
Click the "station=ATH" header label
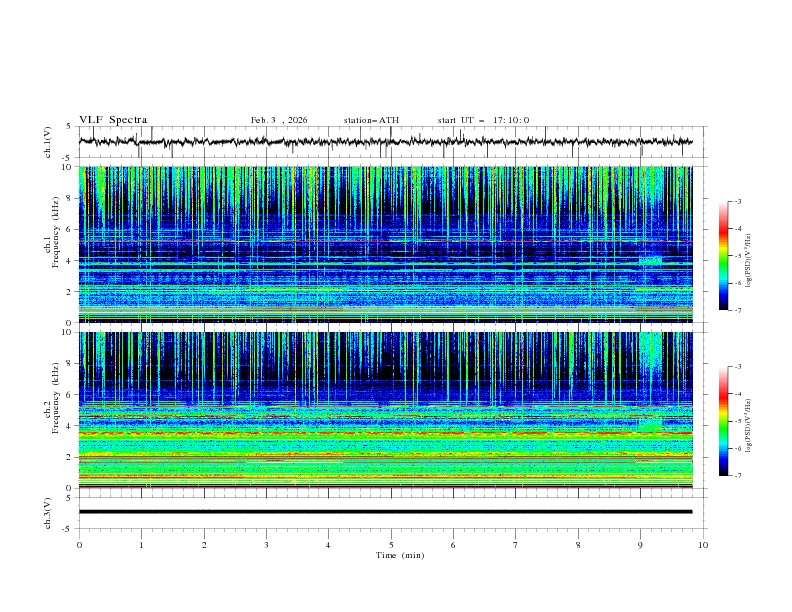(x=371, y=120)
